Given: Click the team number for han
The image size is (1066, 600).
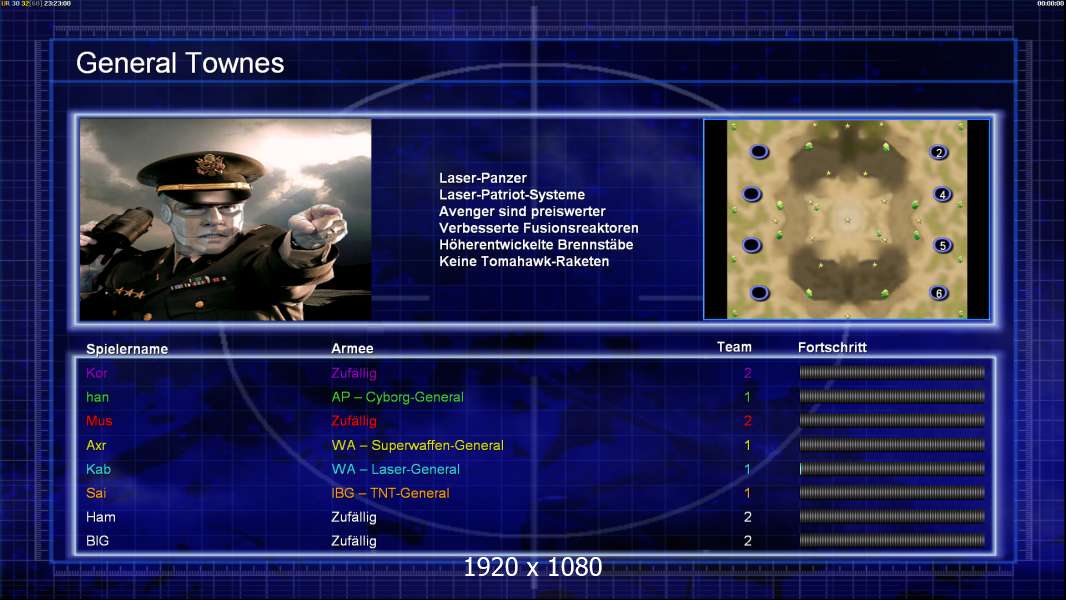Looking at the screenshot, I should pyautogui.click(x=747, y=397).
